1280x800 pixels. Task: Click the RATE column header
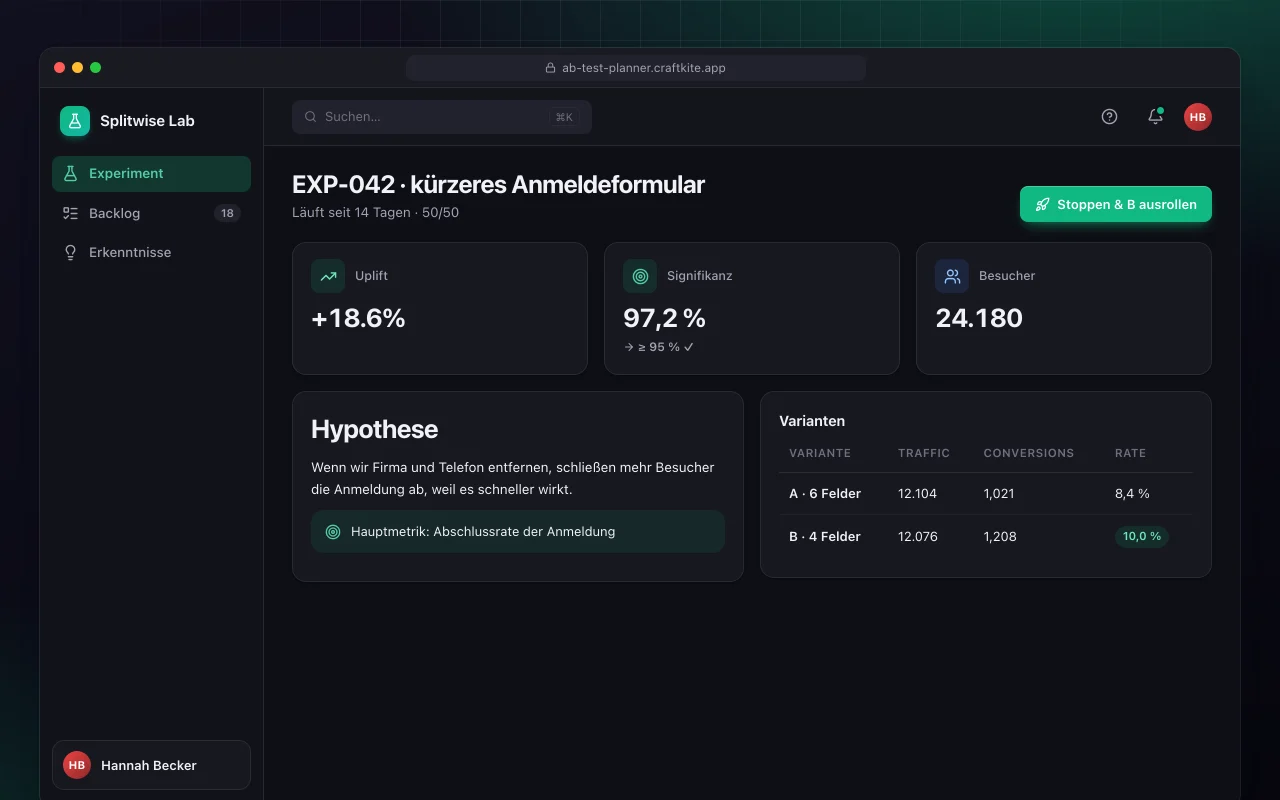tap(1131, 453)
